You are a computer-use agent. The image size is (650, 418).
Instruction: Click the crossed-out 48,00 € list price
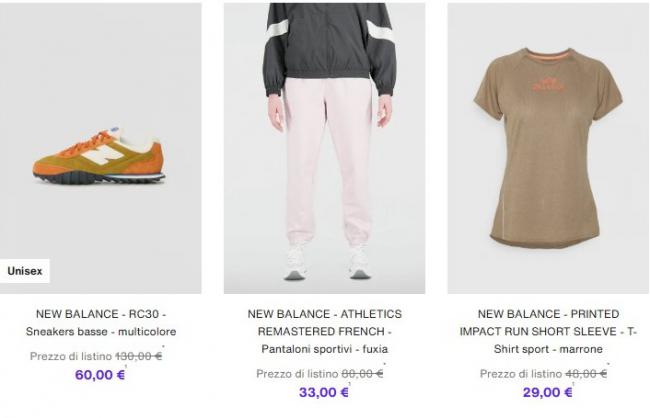click(x=586, y=373)
